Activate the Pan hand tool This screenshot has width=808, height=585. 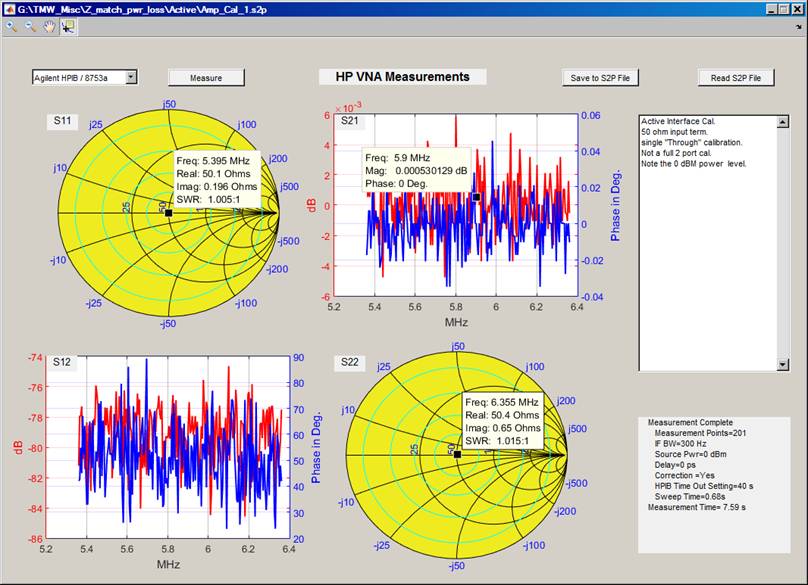[x=48, y=26]
